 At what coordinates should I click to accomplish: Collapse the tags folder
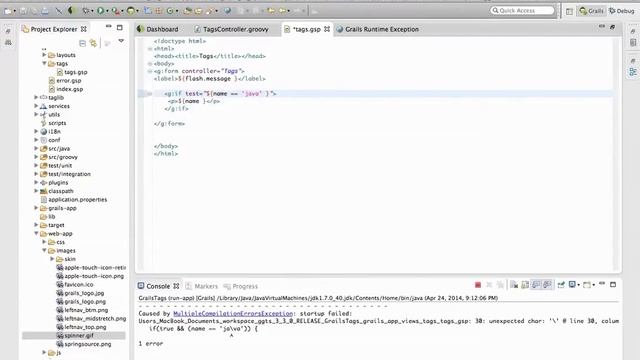[44, 63]
